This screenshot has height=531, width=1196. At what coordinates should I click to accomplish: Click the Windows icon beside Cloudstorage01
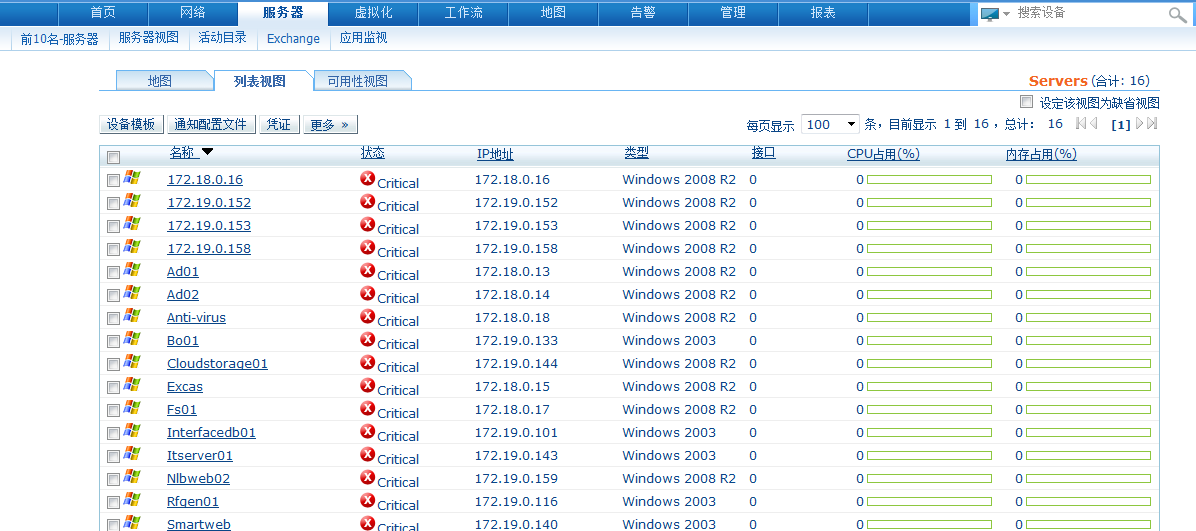tap(132, 362)
